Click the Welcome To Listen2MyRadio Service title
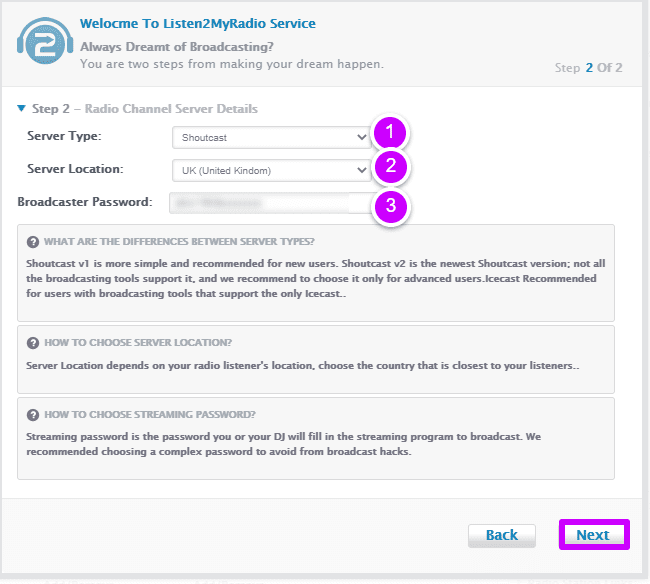The width and height of the screenshot is (650, 584). [x=198, y=24]
